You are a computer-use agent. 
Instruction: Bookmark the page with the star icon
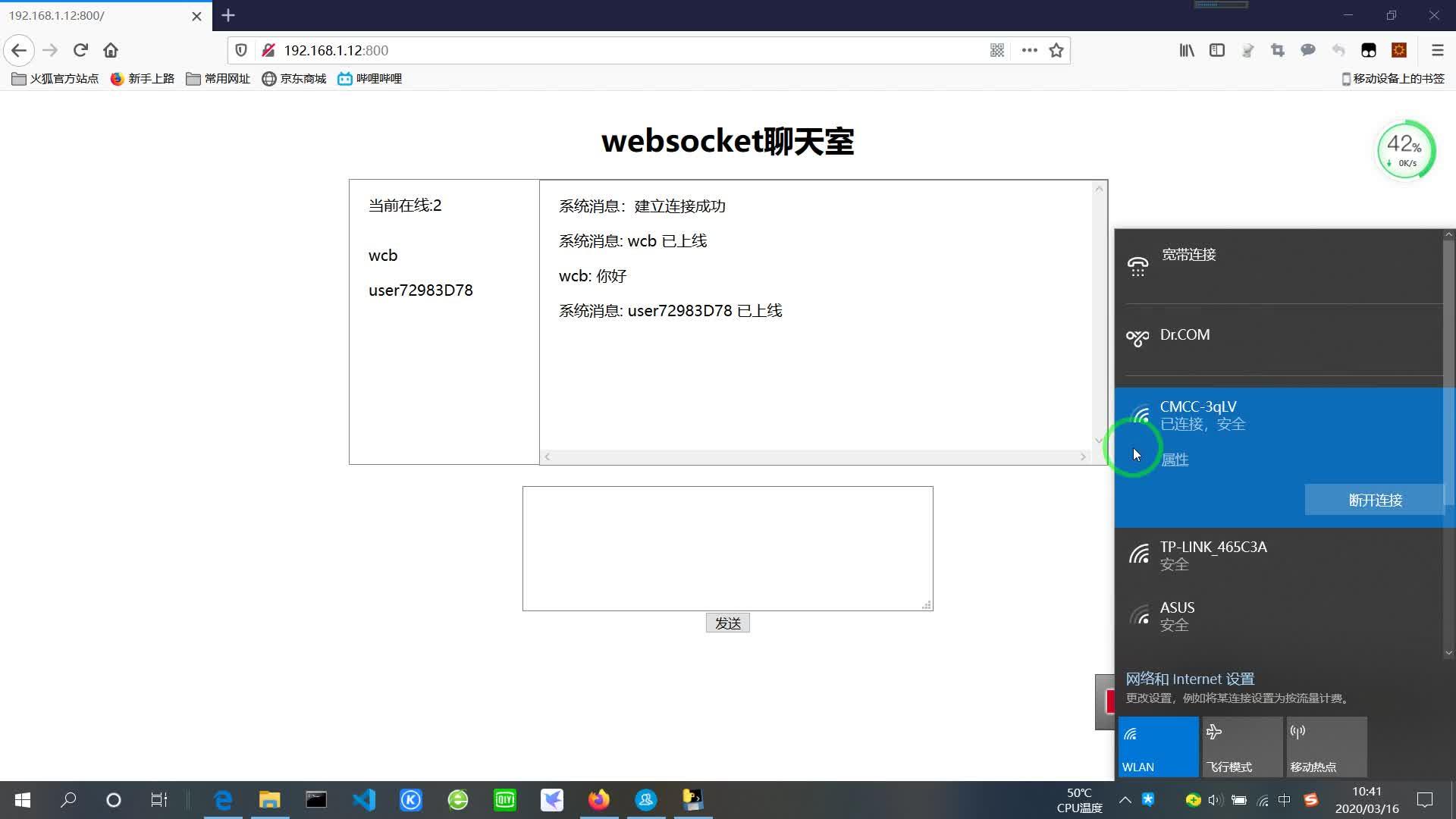(1056, 50)
